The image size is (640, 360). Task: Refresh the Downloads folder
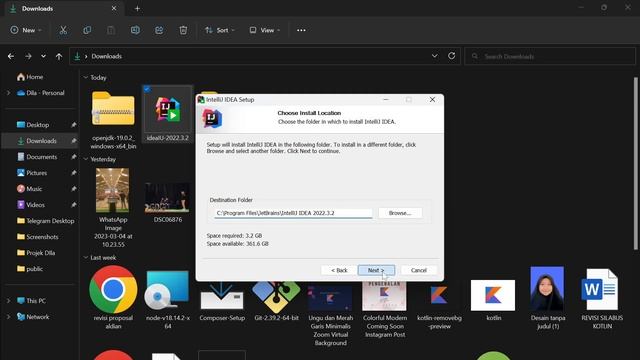(x=451, y=56)
